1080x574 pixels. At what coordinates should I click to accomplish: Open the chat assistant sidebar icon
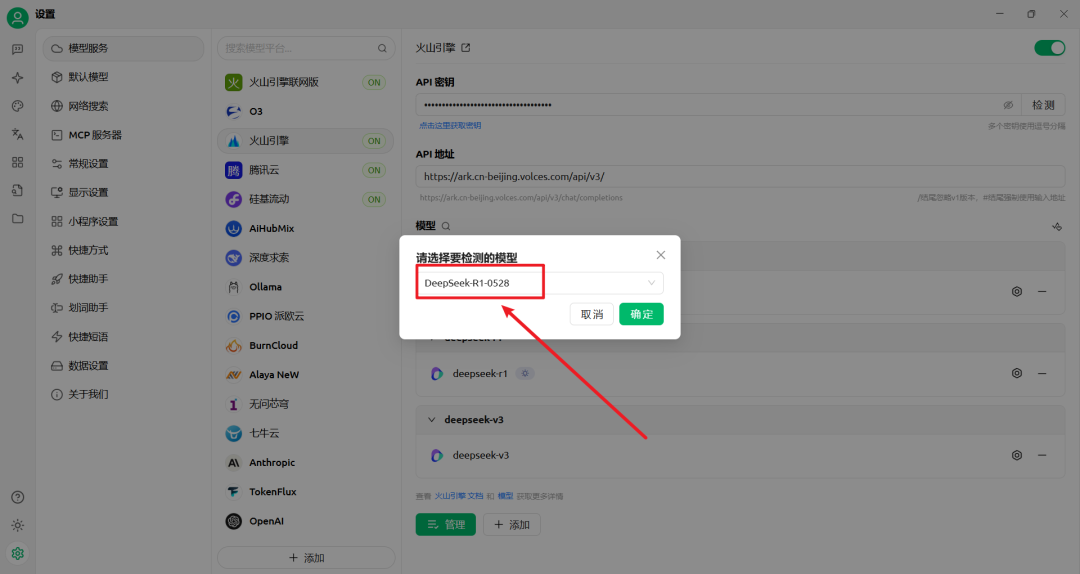tap(17, 50)
